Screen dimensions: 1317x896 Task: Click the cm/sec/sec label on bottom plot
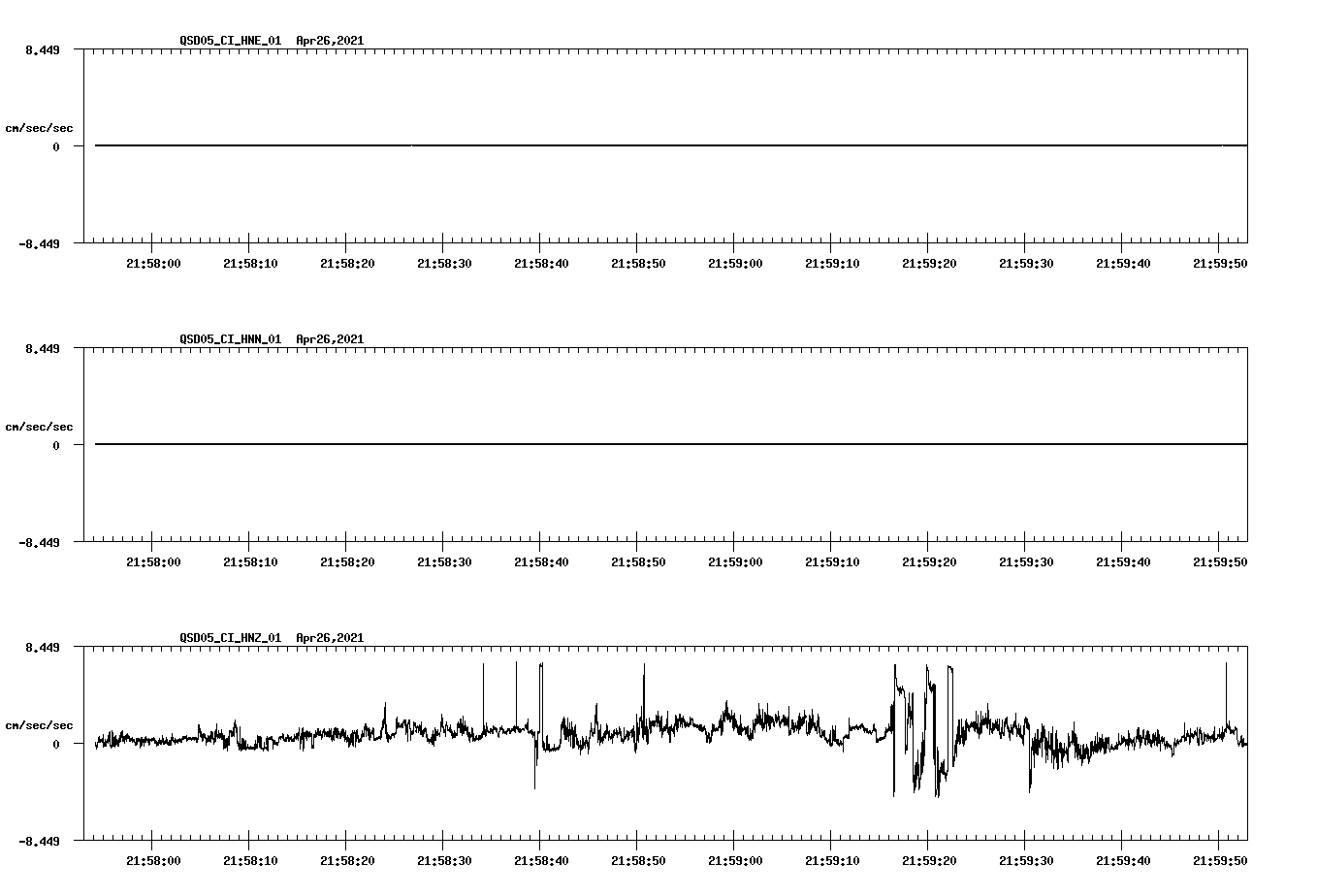click(x=39, y=723)
